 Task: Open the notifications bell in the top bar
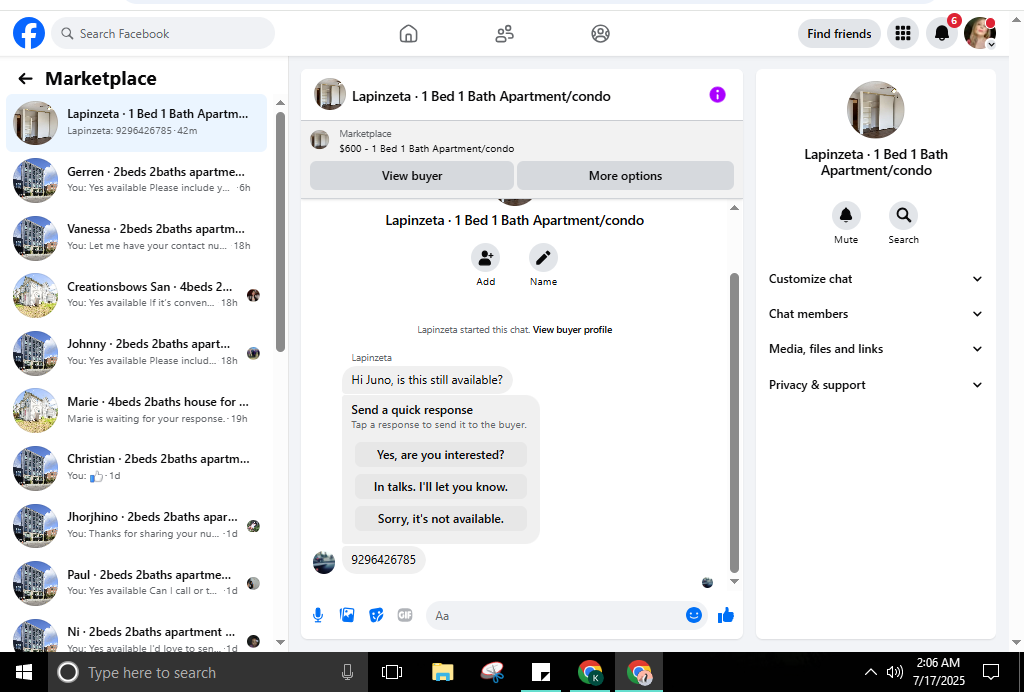click(x=941, y=33)
